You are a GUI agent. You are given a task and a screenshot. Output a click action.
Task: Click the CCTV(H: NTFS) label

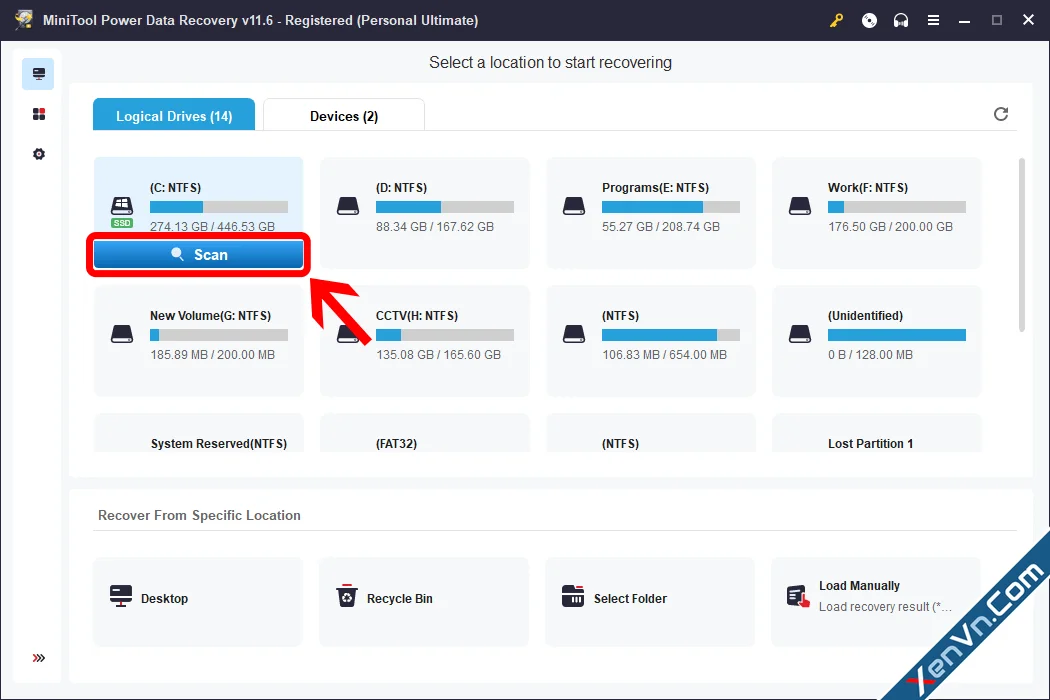[x=417, y=316]
